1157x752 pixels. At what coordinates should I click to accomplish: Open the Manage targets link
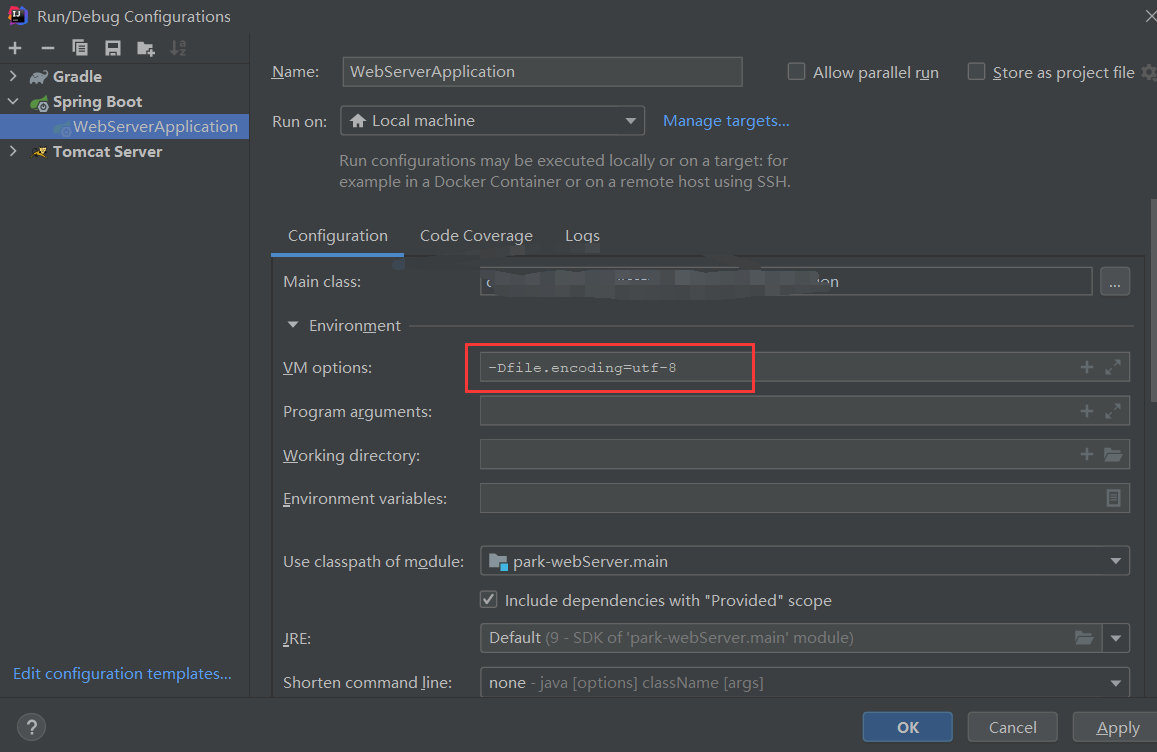click(x=726, y=121)
